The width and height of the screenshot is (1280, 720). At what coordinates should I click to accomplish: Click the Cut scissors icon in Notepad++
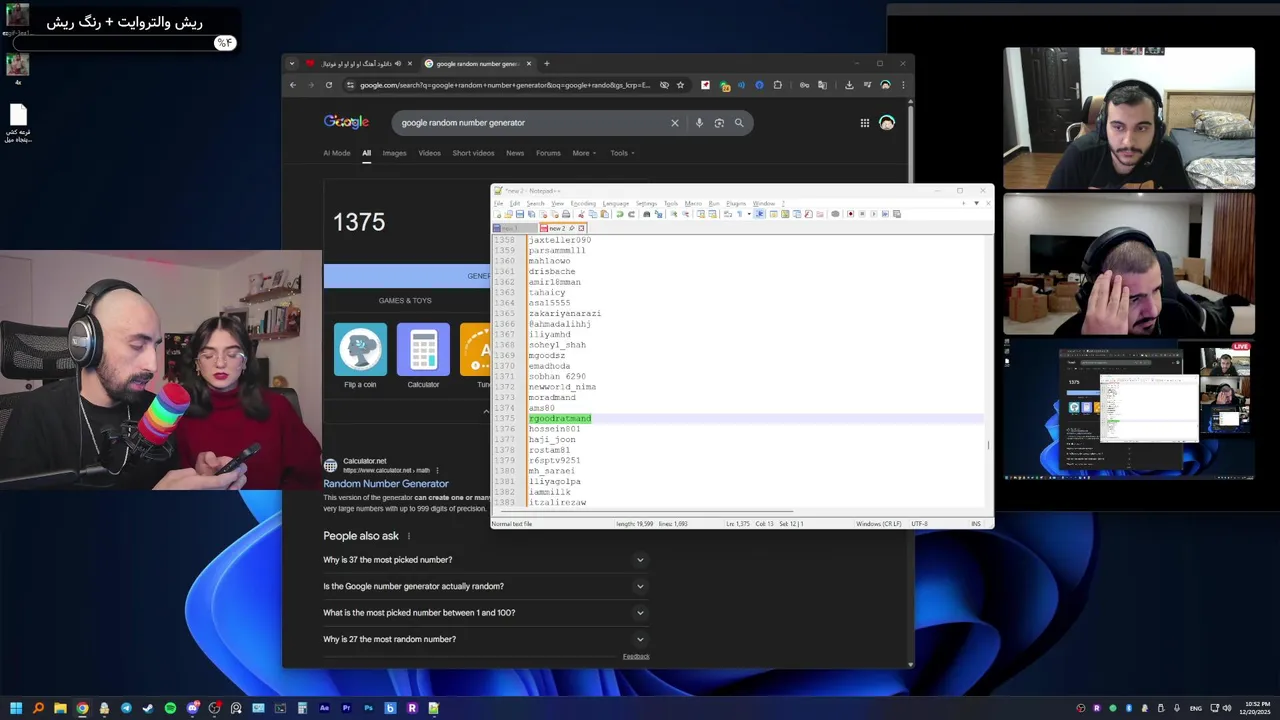pyautogui.click(x=581, y=214)
